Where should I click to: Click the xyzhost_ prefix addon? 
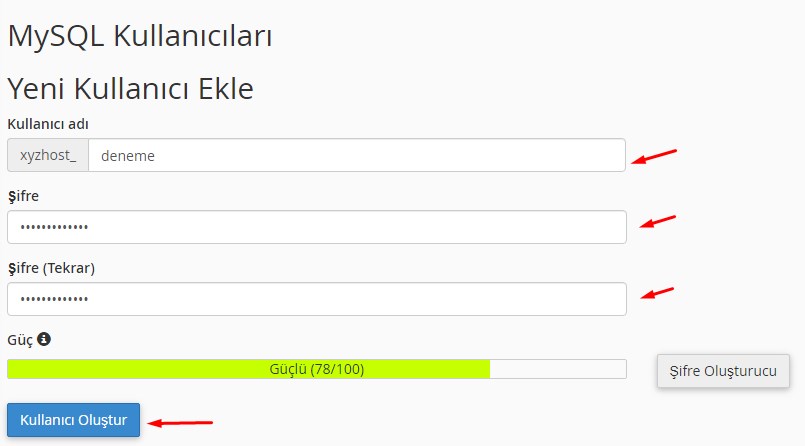[48, 155]
